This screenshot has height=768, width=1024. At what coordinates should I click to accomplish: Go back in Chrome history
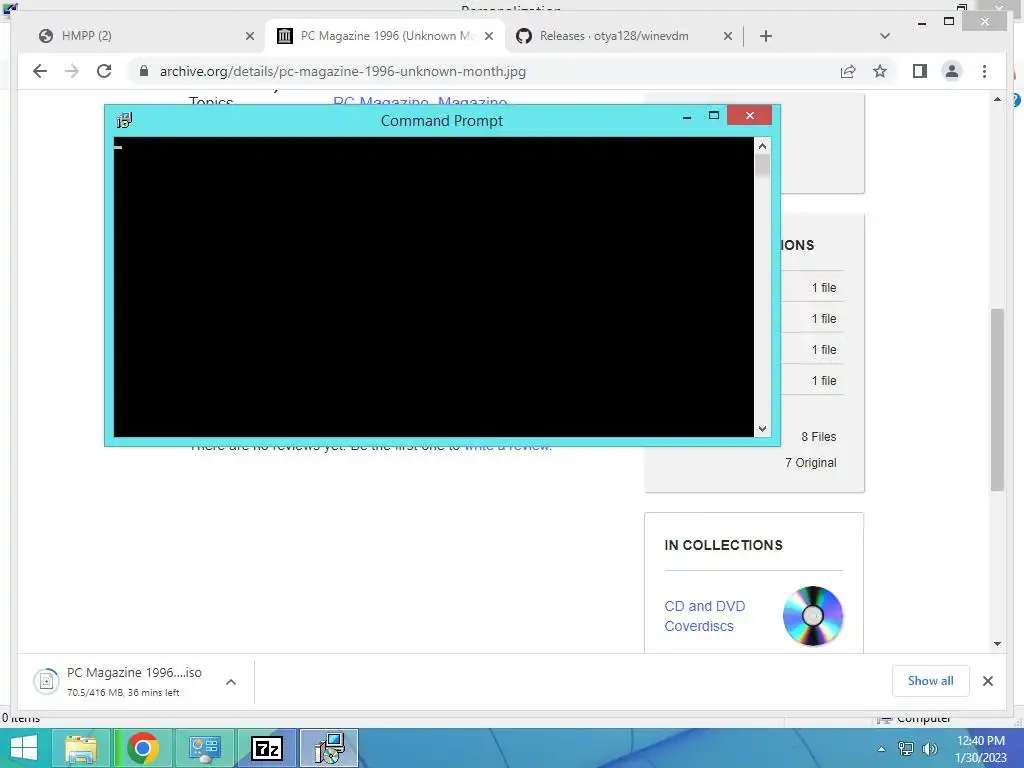(x=40, y=71)
